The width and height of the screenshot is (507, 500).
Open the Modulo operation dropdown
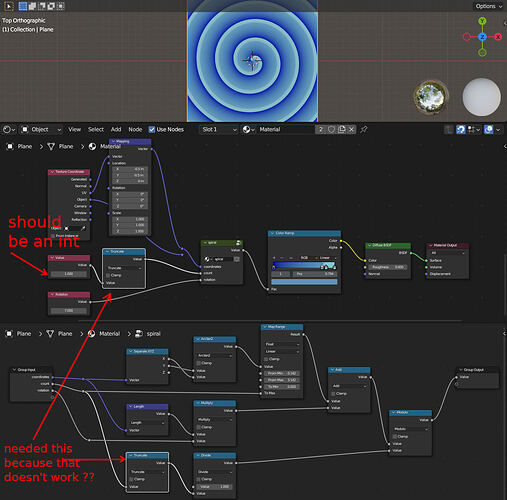[411, 429]
